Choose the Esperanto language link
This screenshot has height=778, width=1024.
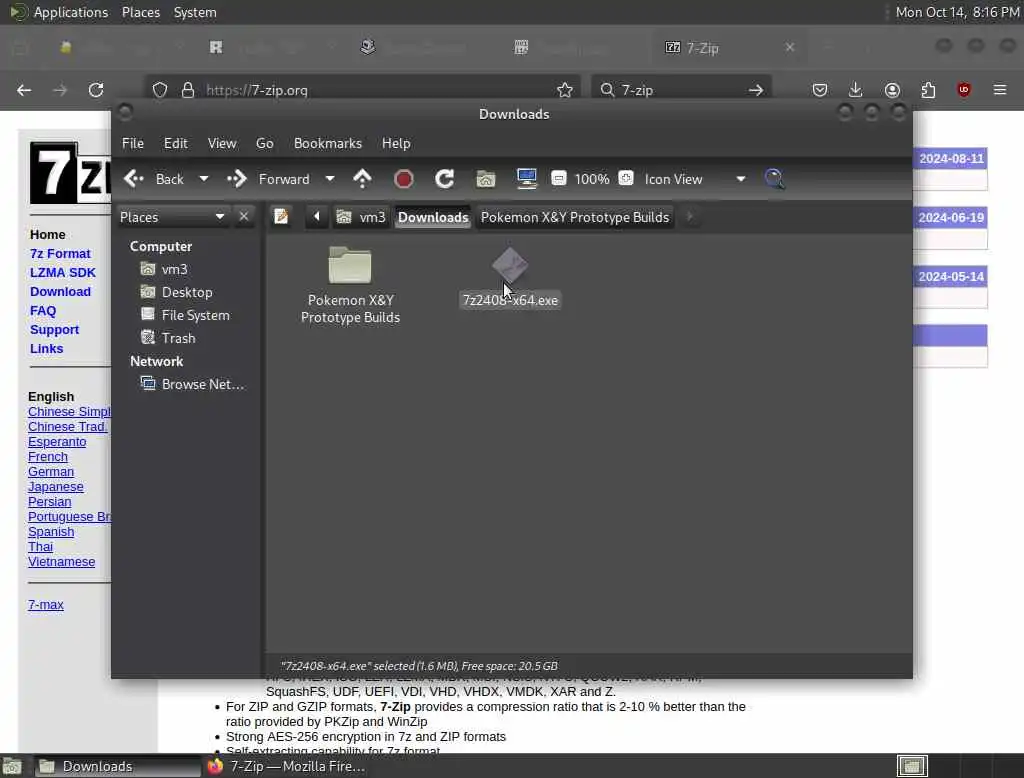(57, 442)
